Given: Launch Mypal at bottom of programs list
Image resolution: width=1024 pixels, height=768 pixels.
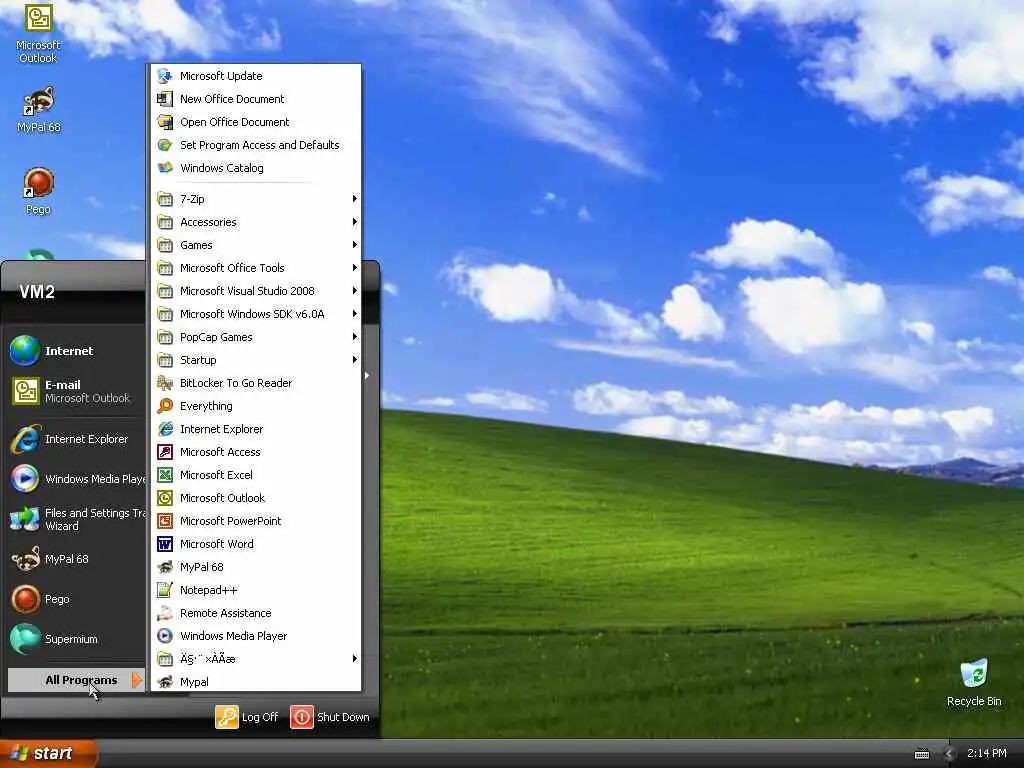Looking at the screenshot, I should pyautogui.click(x=256, y=682).
